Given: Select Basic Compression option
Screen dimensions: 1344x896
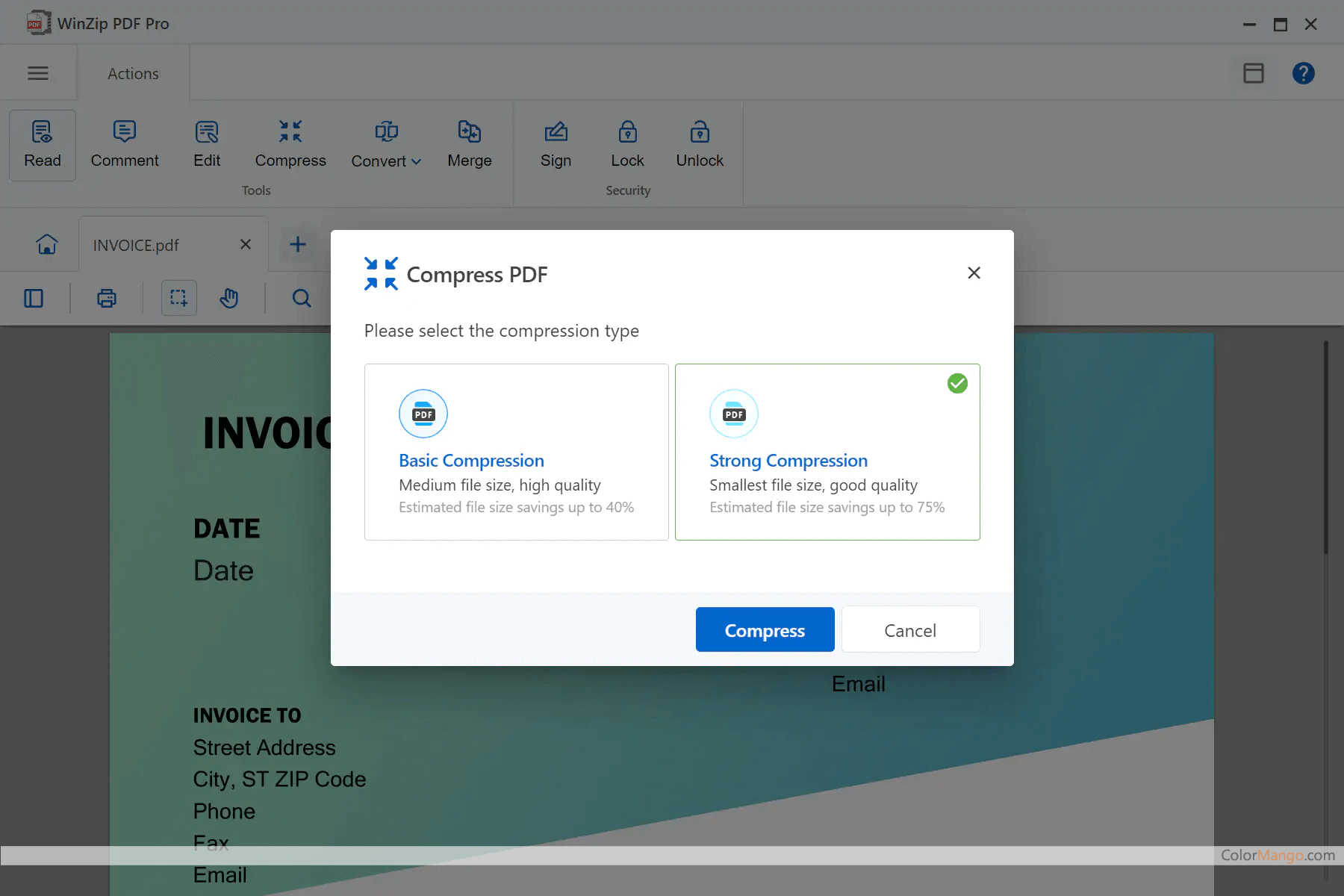Looking at the screenshot, I should click(x=516, y=452).
